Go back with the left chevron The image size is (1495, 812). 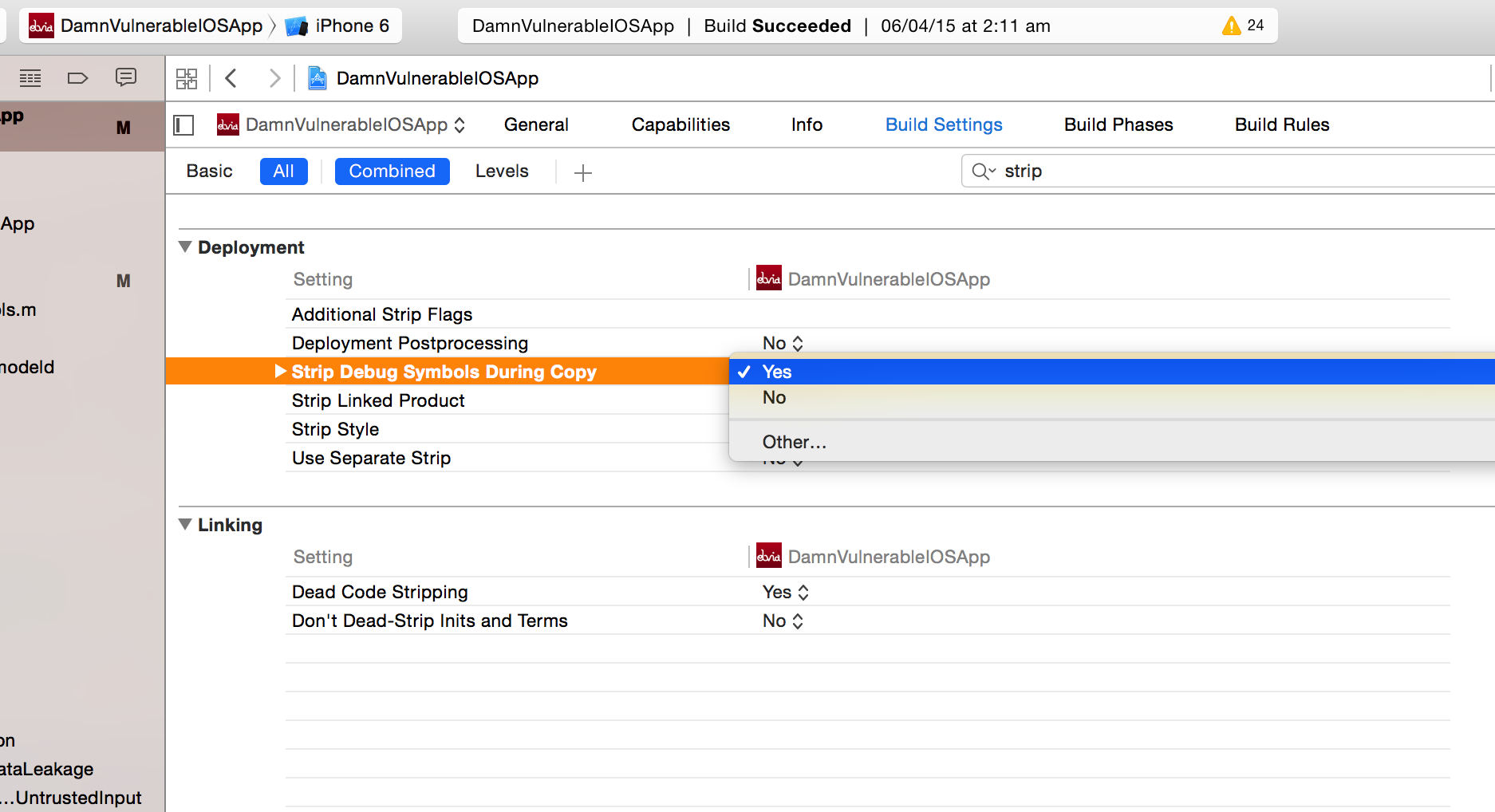coord(231,78)
